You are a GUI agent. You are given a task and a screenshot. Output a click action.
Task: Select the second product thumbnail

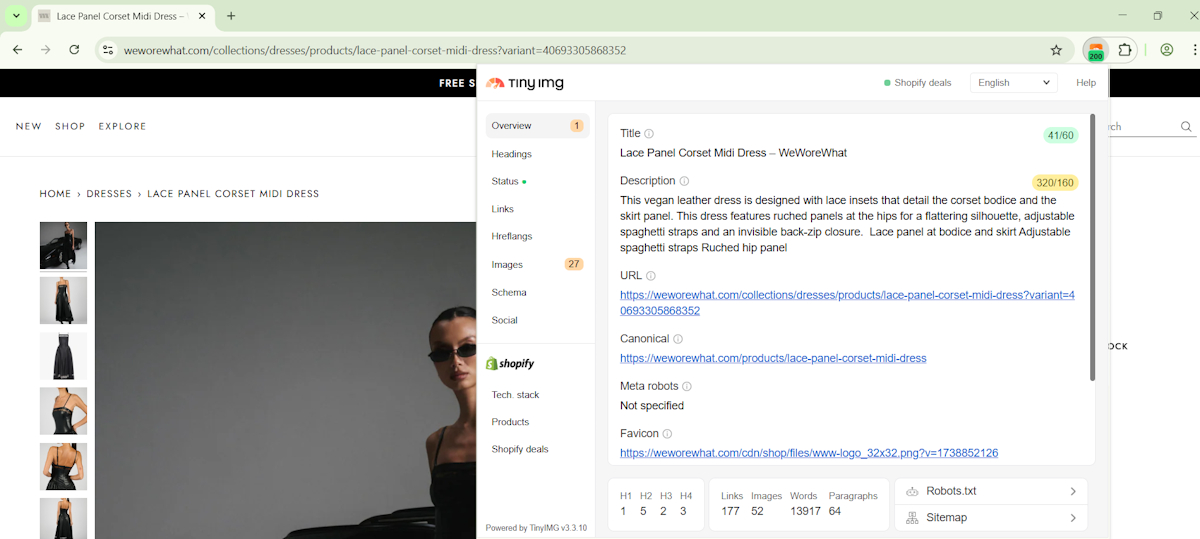coord(63,300)
